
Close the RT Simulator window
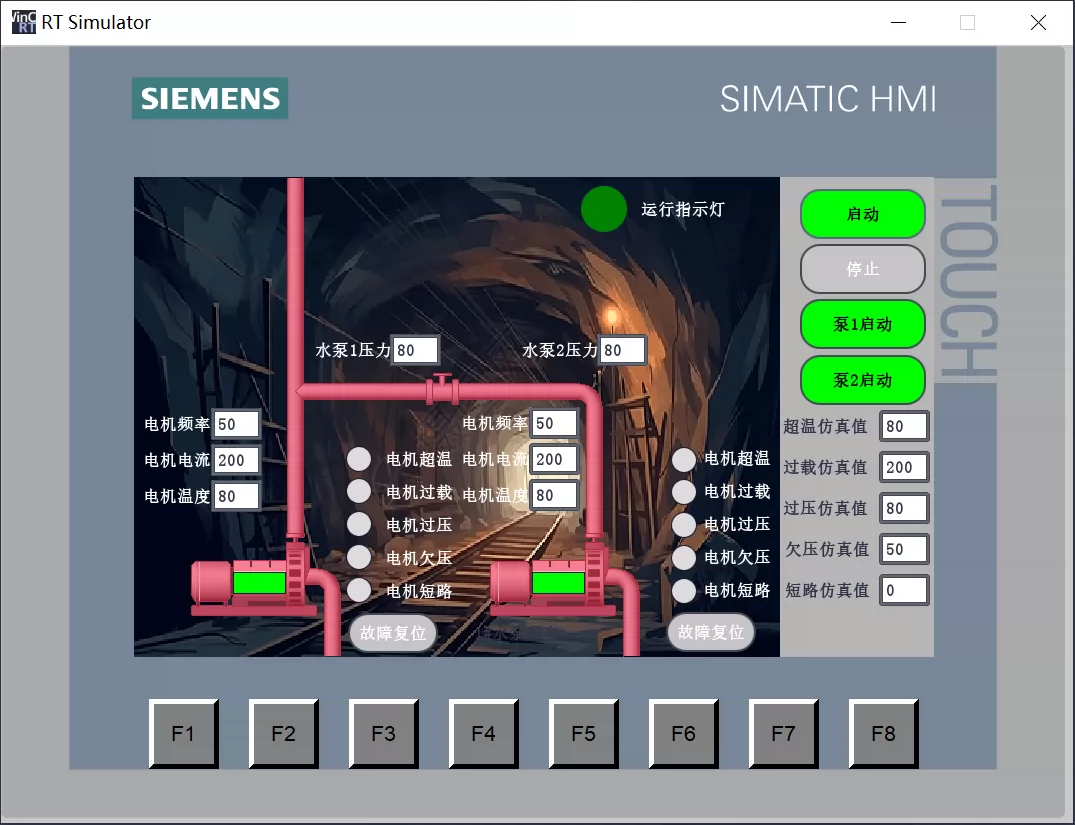(1038, 23)
